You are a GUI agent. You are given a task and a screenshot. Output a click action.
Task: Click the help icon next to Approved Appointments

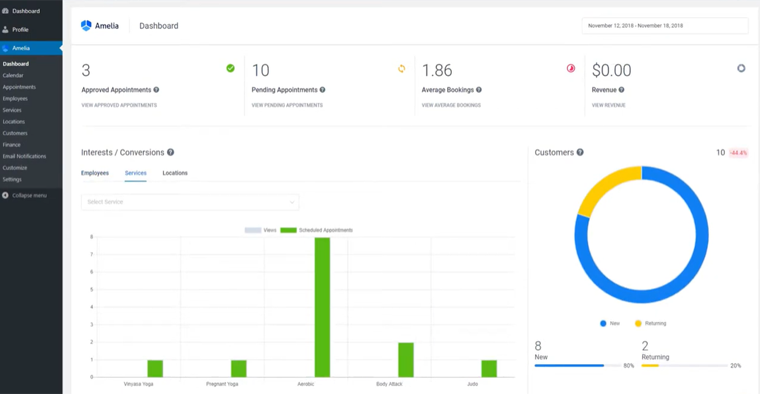[x=156, y=90]
